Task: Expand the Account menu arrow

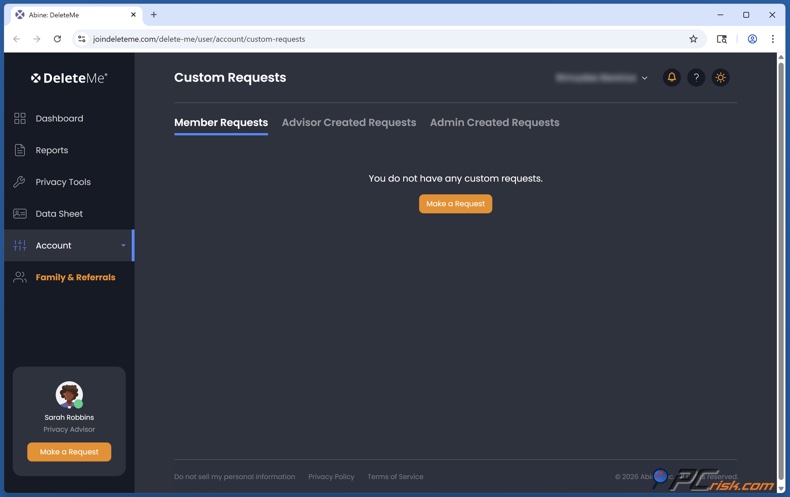Action: 123,246
